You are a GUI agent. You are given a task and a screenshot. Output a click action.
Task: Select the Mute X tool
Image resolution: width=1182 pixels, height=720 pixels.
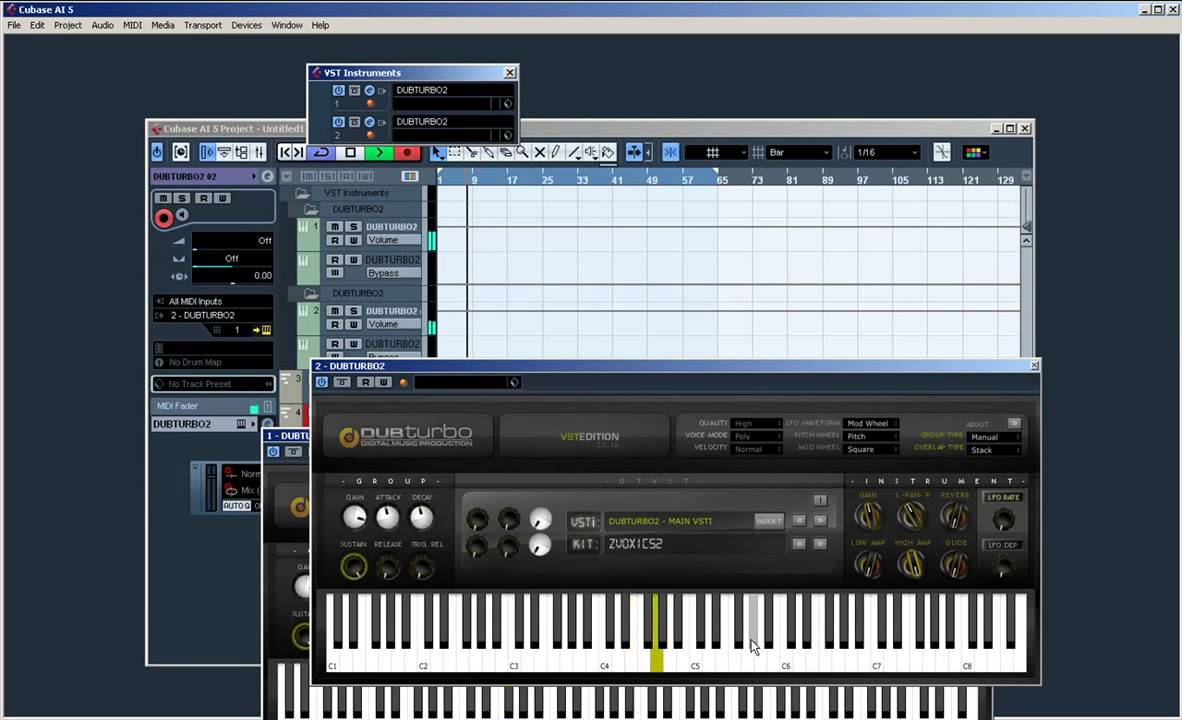[x=540, y=152]
